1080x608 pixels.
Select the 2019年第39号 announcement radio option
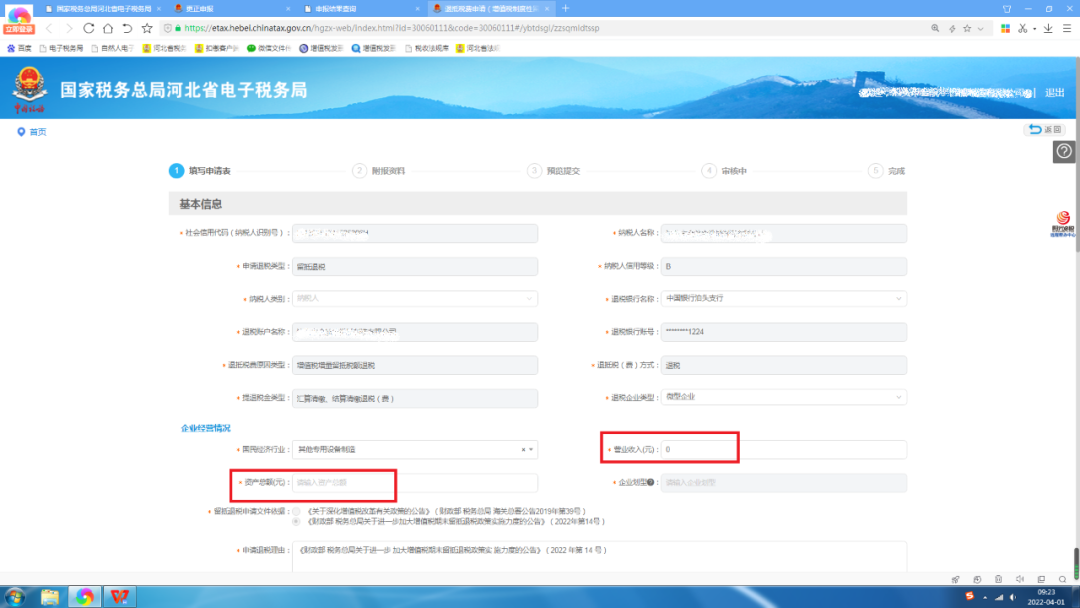click(x=296, y=512)
